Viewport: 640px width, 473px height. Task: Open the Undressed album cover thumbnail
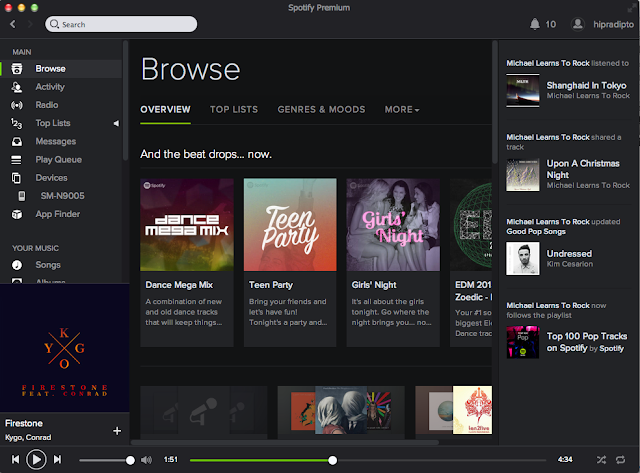tap(523, 259)
